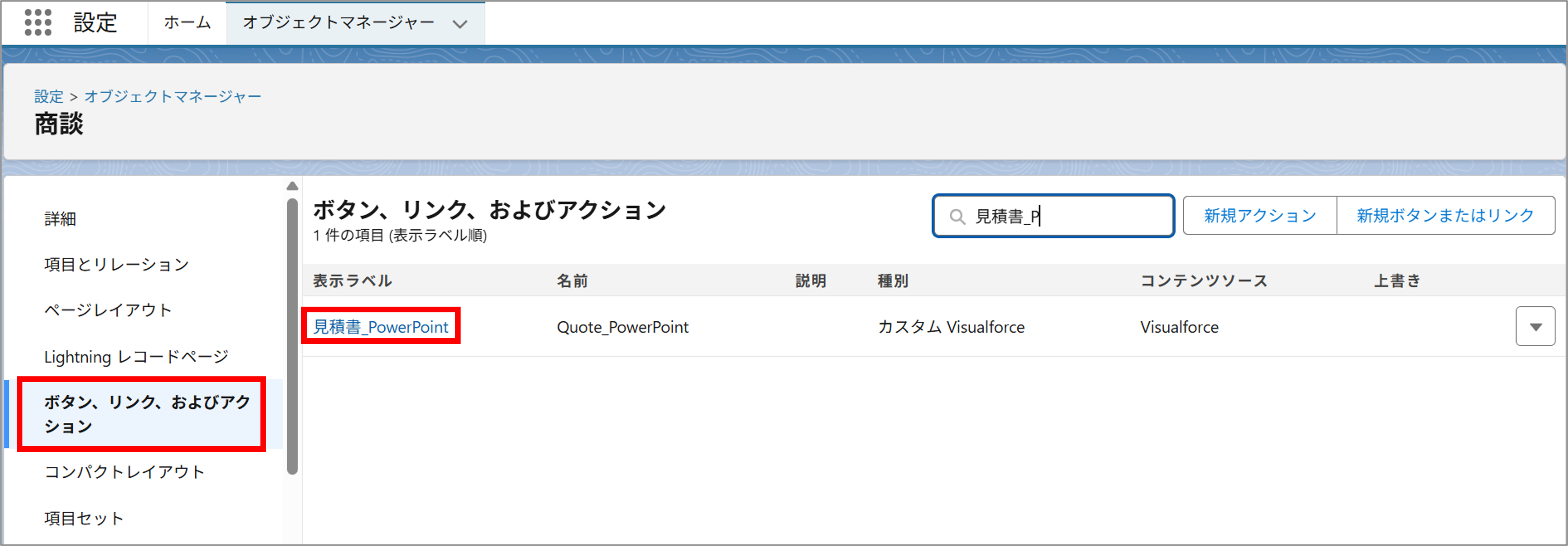
Task: Click the search magnifier icon
Action: 957,217
